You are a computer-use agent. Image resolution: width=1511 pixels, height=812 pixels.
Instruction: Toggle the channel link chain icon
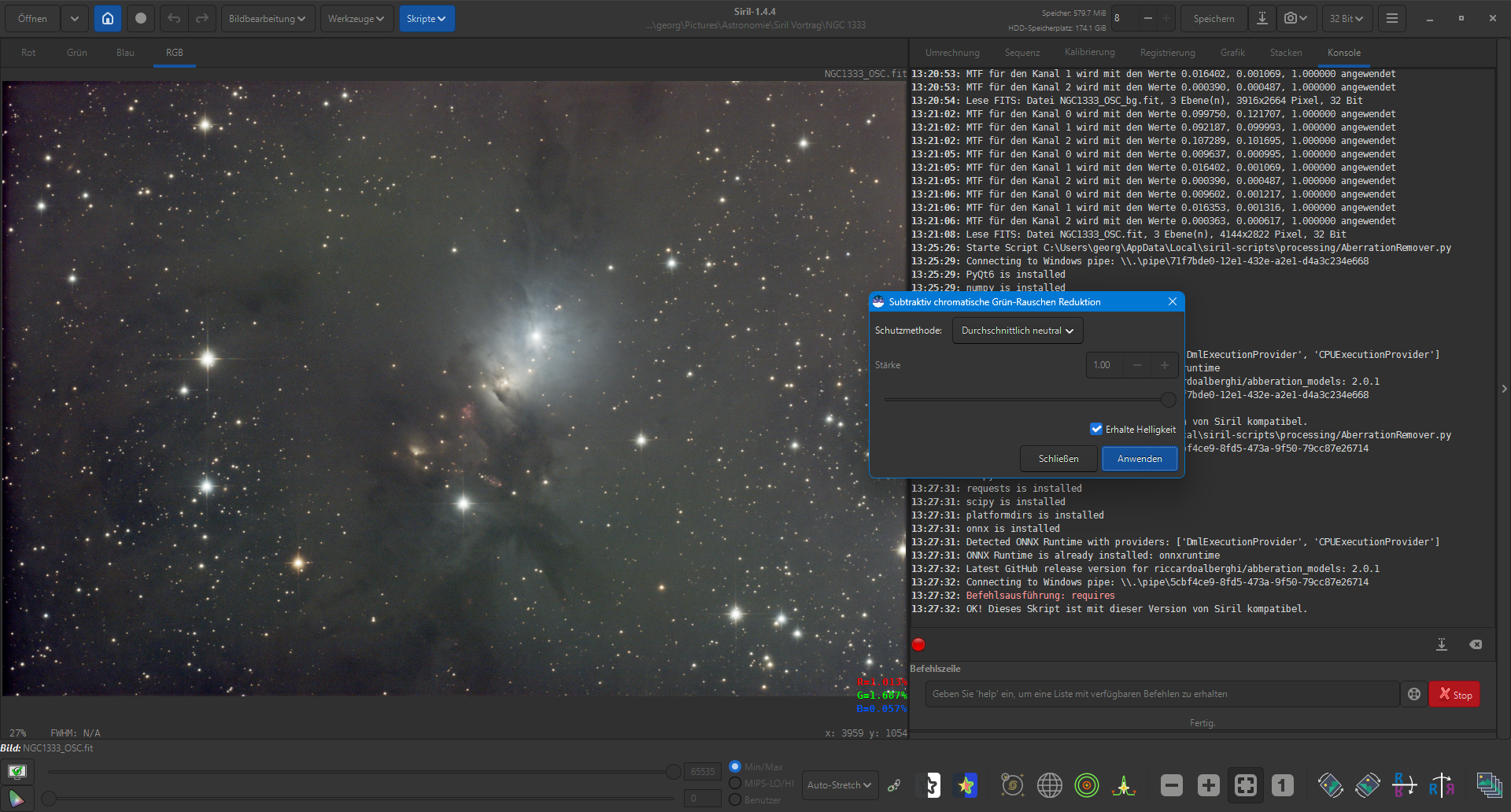[894, 785]
